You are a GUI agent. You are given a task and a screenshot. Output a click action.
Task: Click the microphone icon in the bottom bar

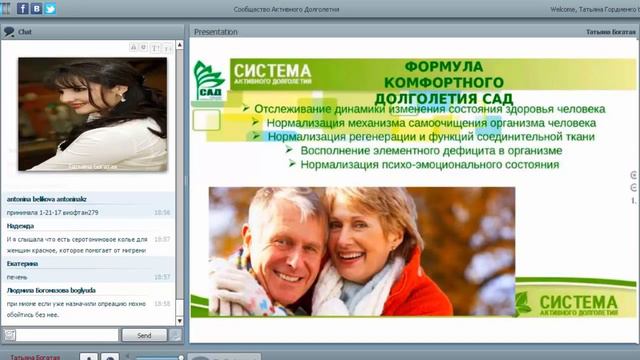pos(89,357)
